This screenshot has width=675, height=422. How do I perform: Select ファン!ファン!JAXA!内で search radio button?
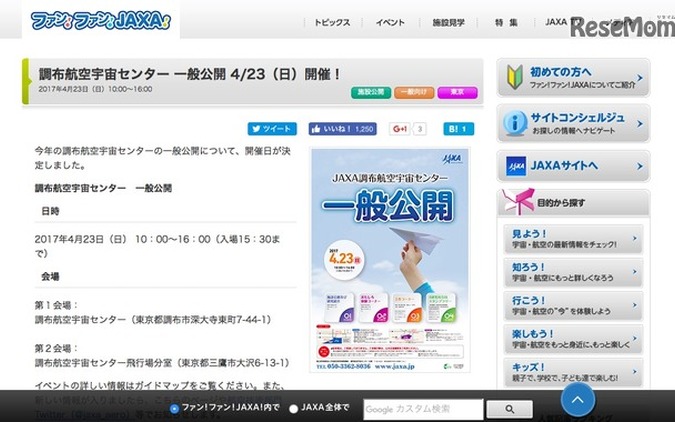[174, 409]
